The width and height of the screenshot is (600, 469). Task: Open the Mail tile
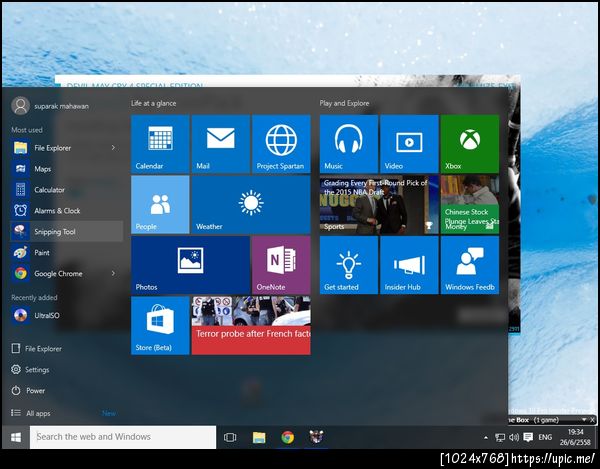220,144
